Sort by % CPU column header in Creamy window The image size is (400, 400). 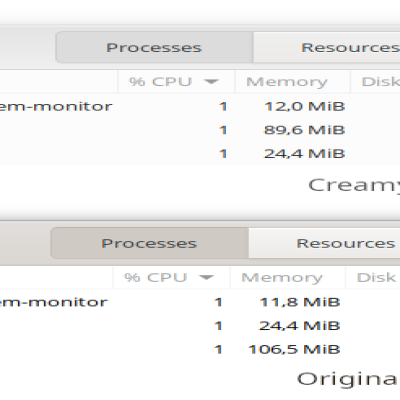pos(176,81)
